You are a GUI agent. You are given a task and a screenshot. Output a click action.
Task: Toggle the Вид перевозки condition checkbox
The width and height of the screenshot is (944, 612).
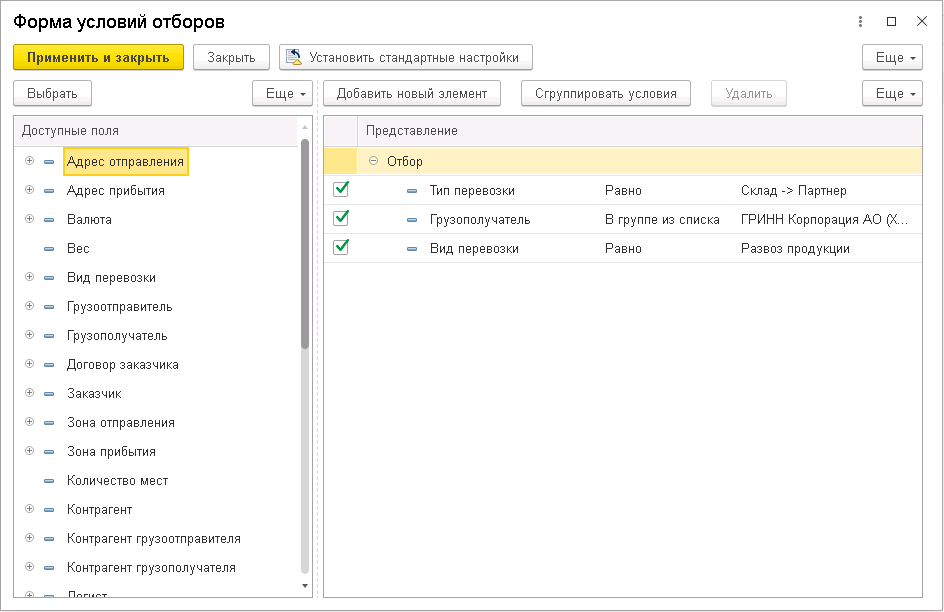point(341,247)
